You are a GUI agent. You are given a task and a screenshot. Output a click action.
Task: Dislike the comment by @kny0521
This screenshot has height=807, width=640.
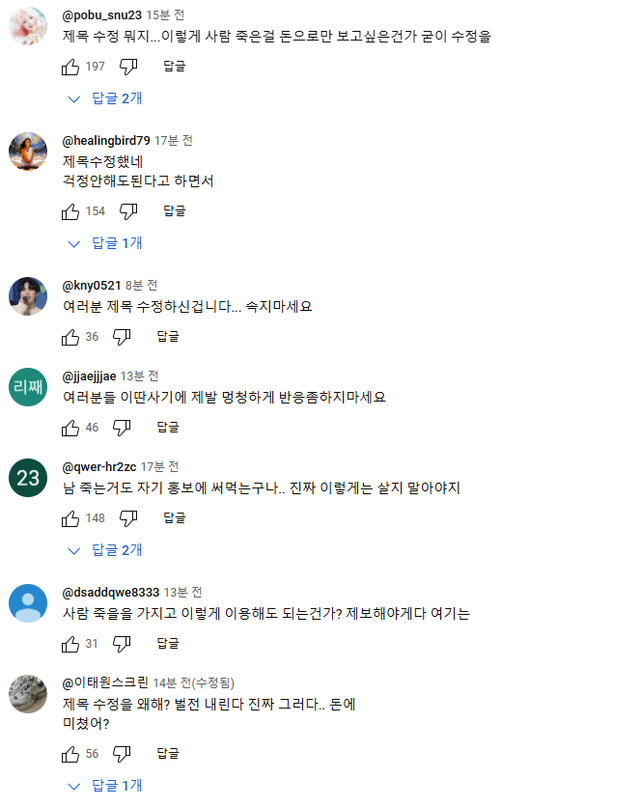point(122,337)
